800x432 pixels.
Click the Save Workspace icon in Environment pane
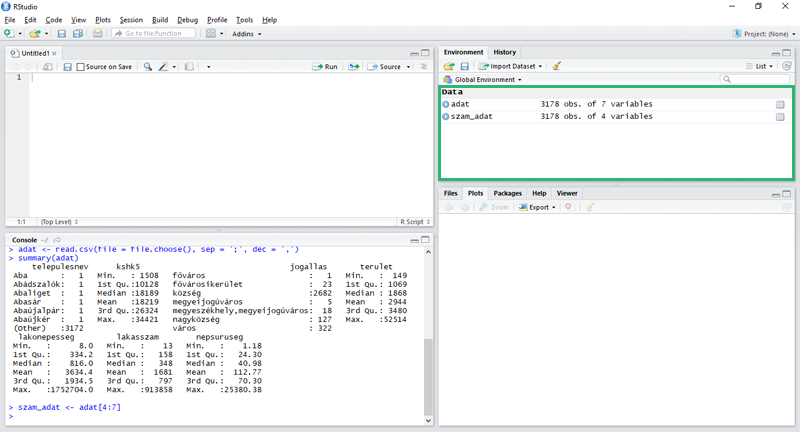click(465, 66)
